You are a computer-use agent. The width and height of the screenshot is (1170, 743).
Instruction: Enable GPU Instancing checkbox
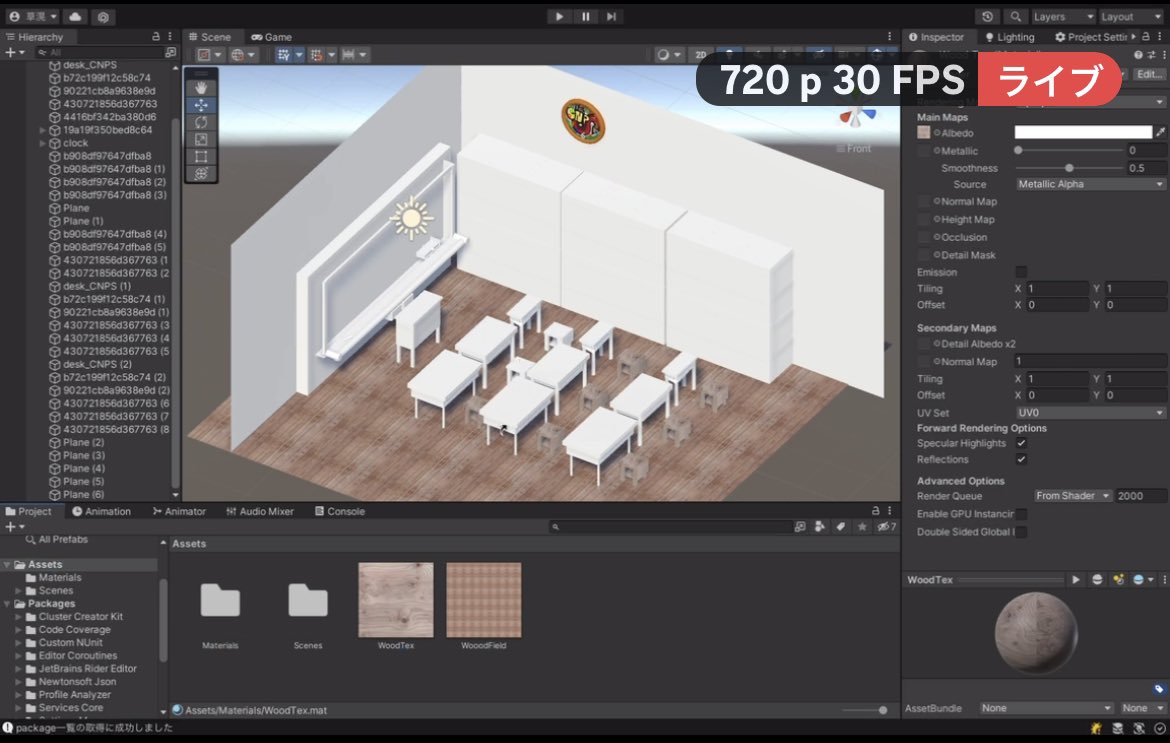[1021, 514]
